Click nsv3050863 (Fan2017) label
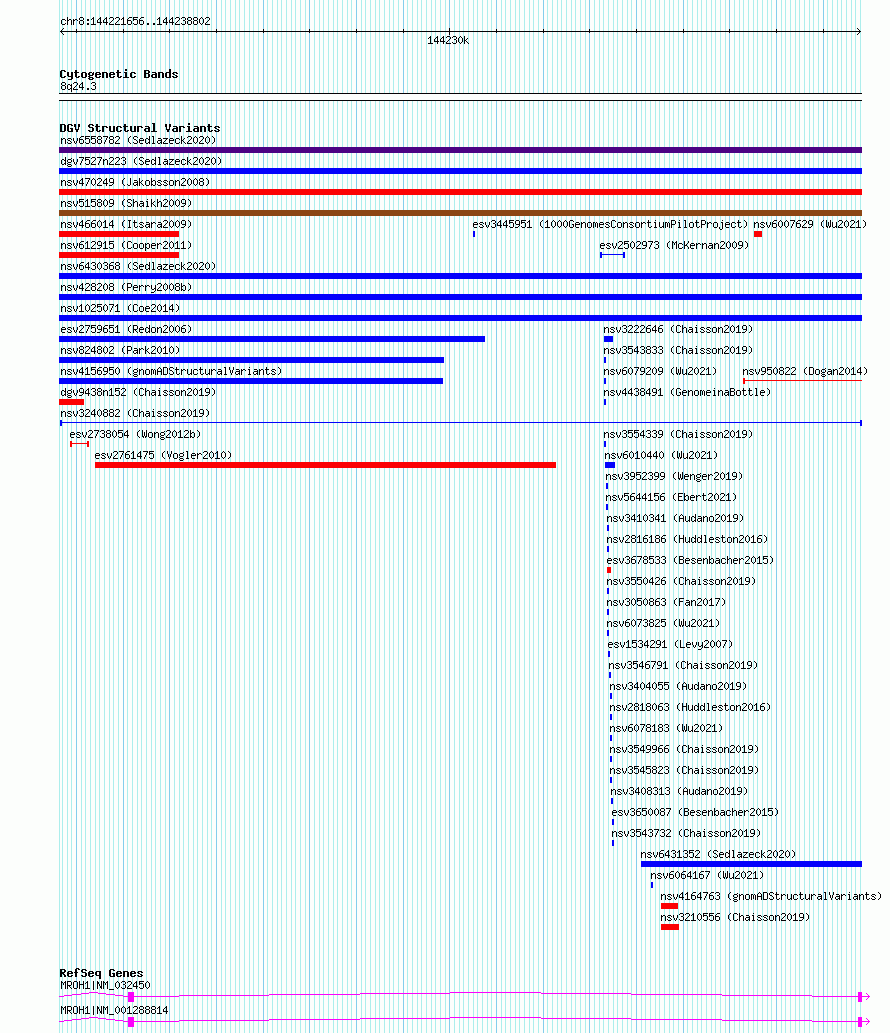 pos(666,603)
